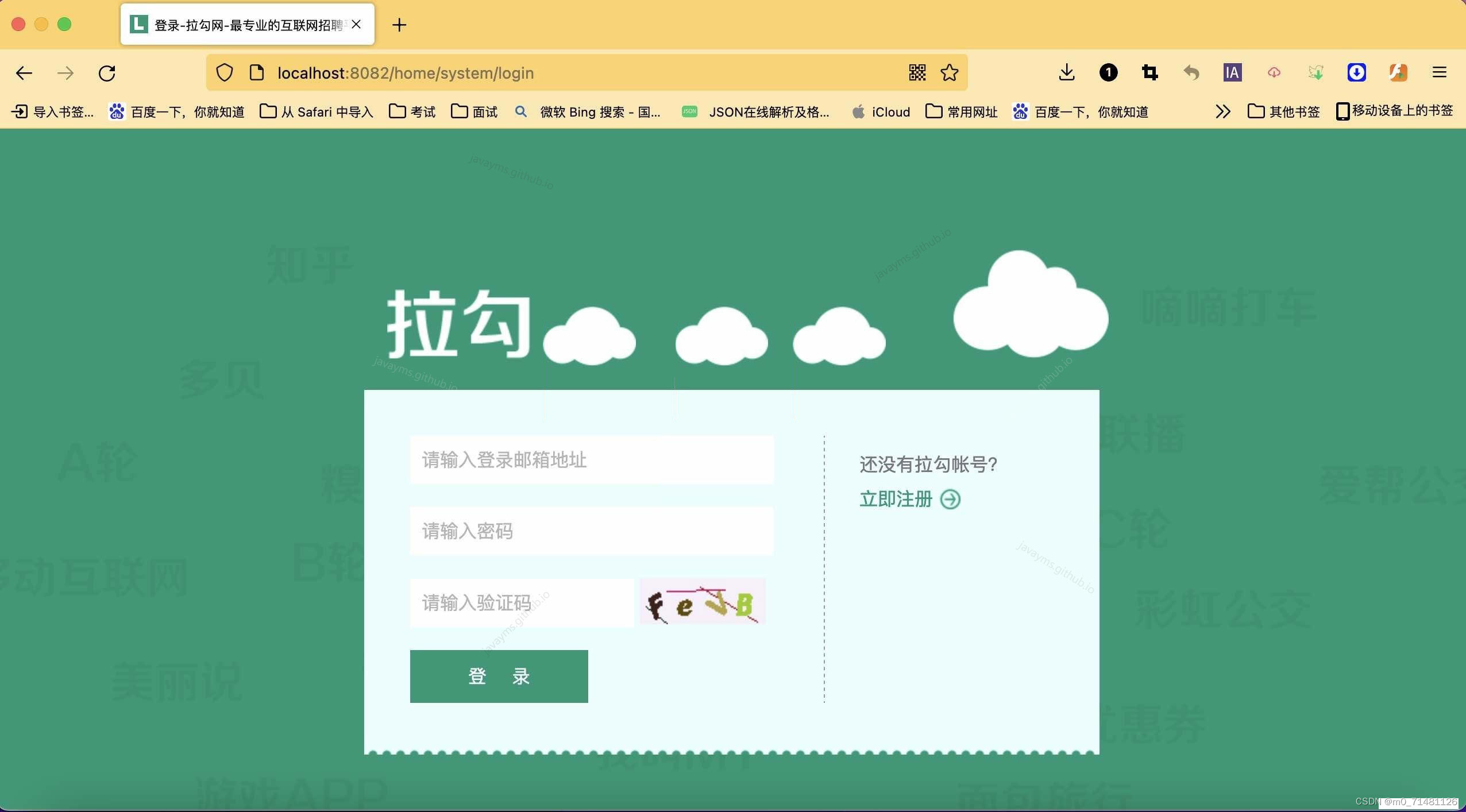Screen dimensions: 1466x812
Task: Click the 立即注册 register link
Action: click(x=896, y=499)
